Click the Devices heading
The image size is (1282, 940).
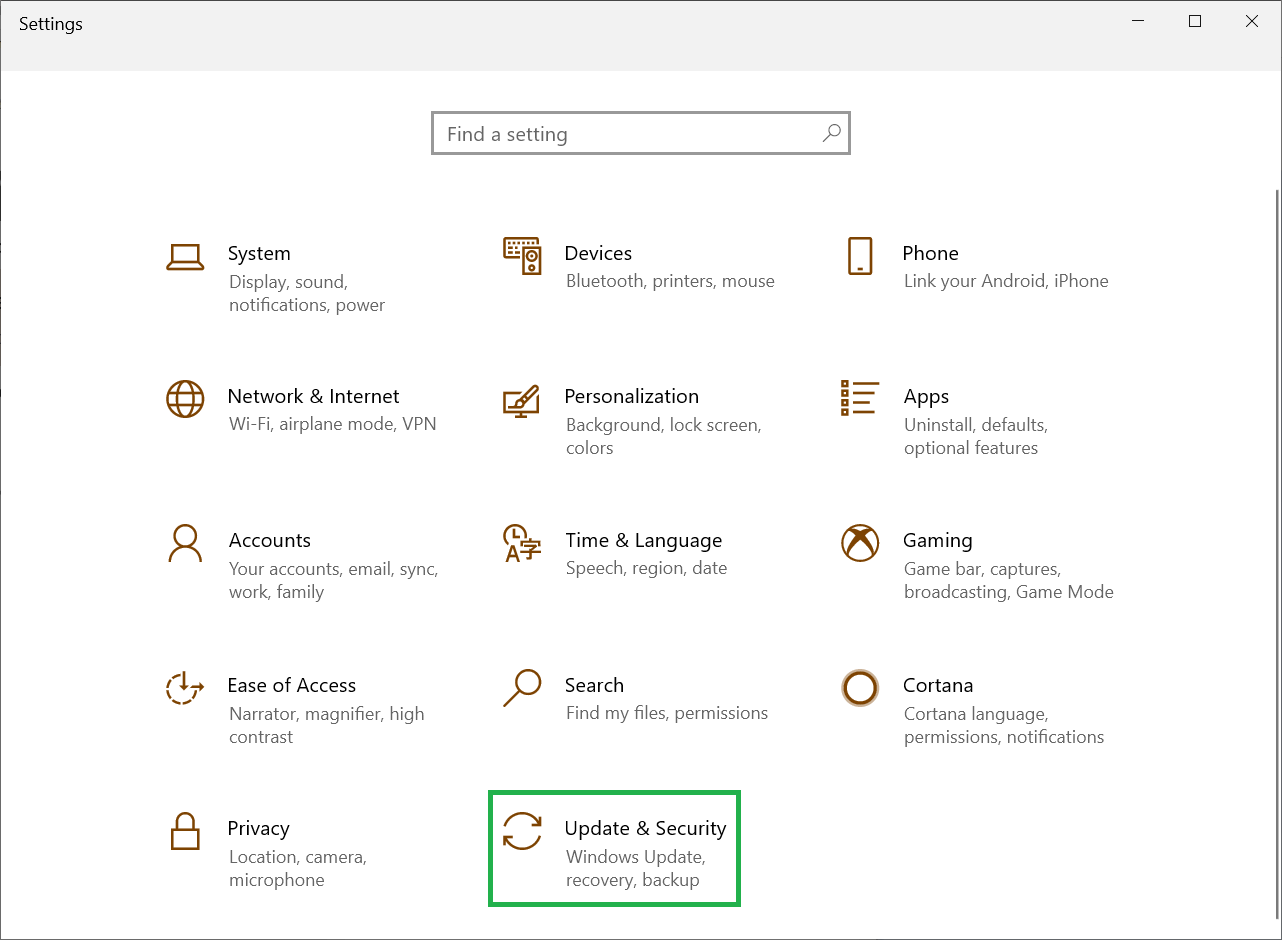click(x=598, y=253)
